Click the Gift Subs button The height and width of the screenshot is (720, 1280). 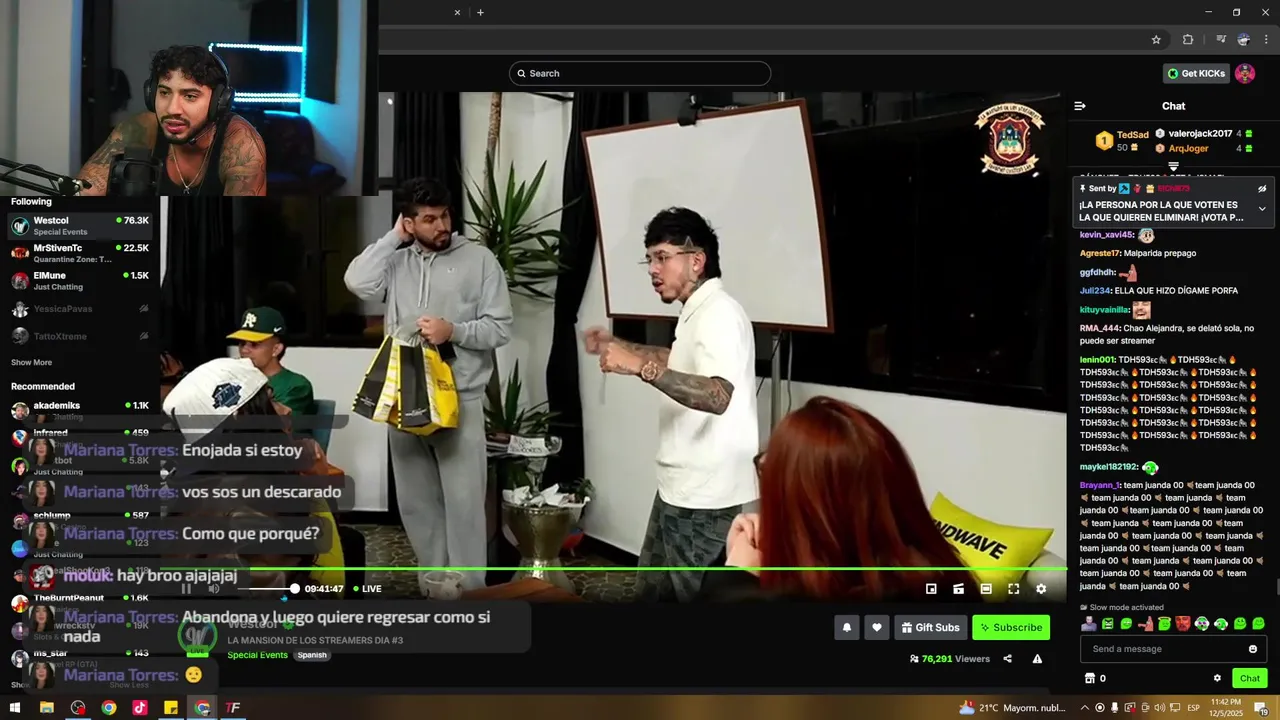(x=930, y=628)
